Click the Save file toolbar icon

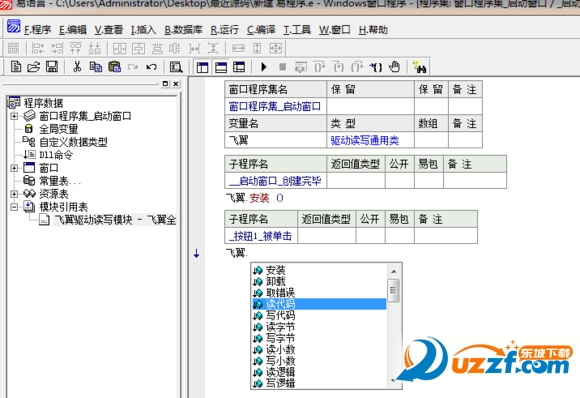(x=52, y=67)
